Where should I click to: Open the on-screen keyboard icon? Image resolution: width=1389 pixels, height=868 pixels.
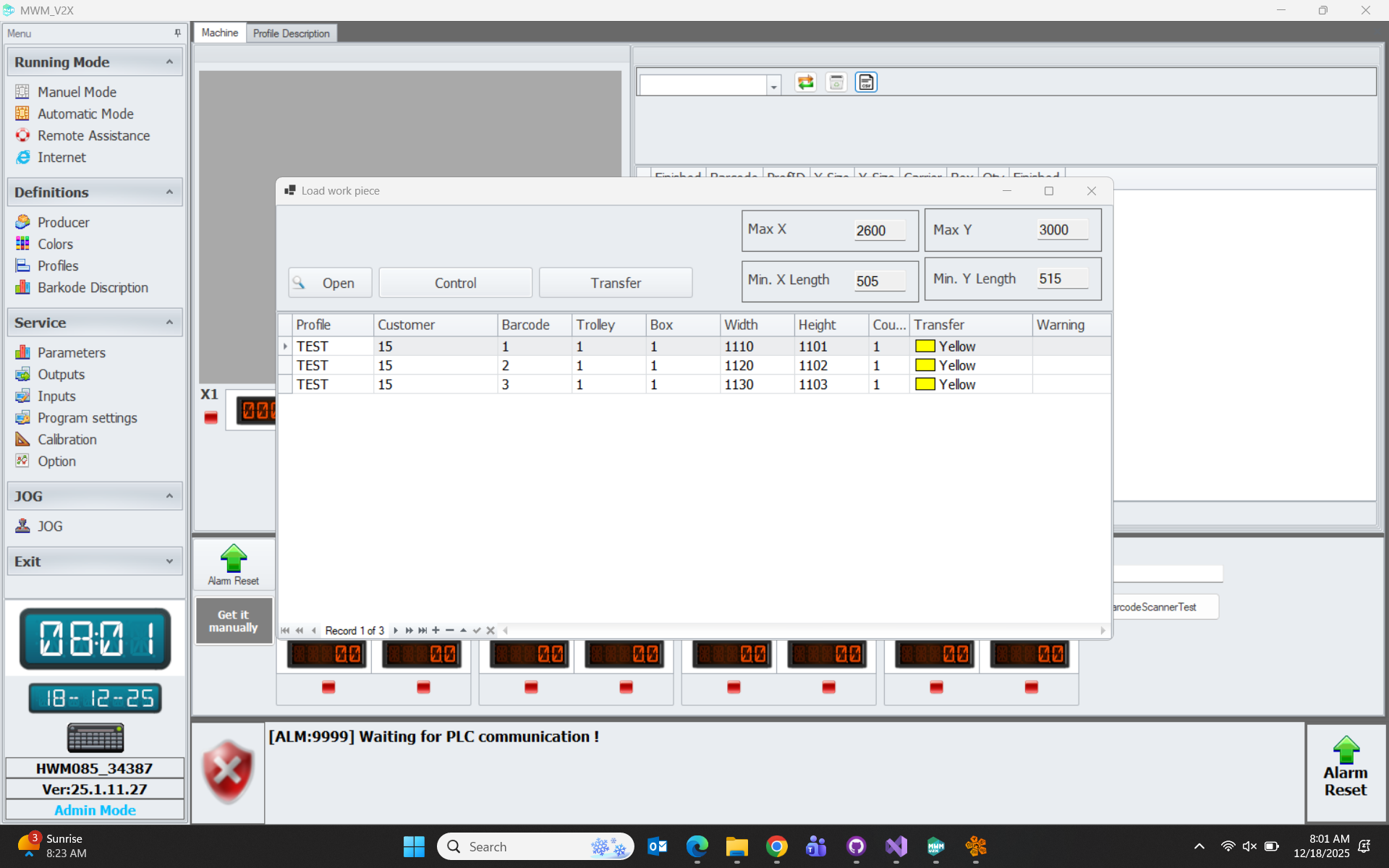click(95, 738)
